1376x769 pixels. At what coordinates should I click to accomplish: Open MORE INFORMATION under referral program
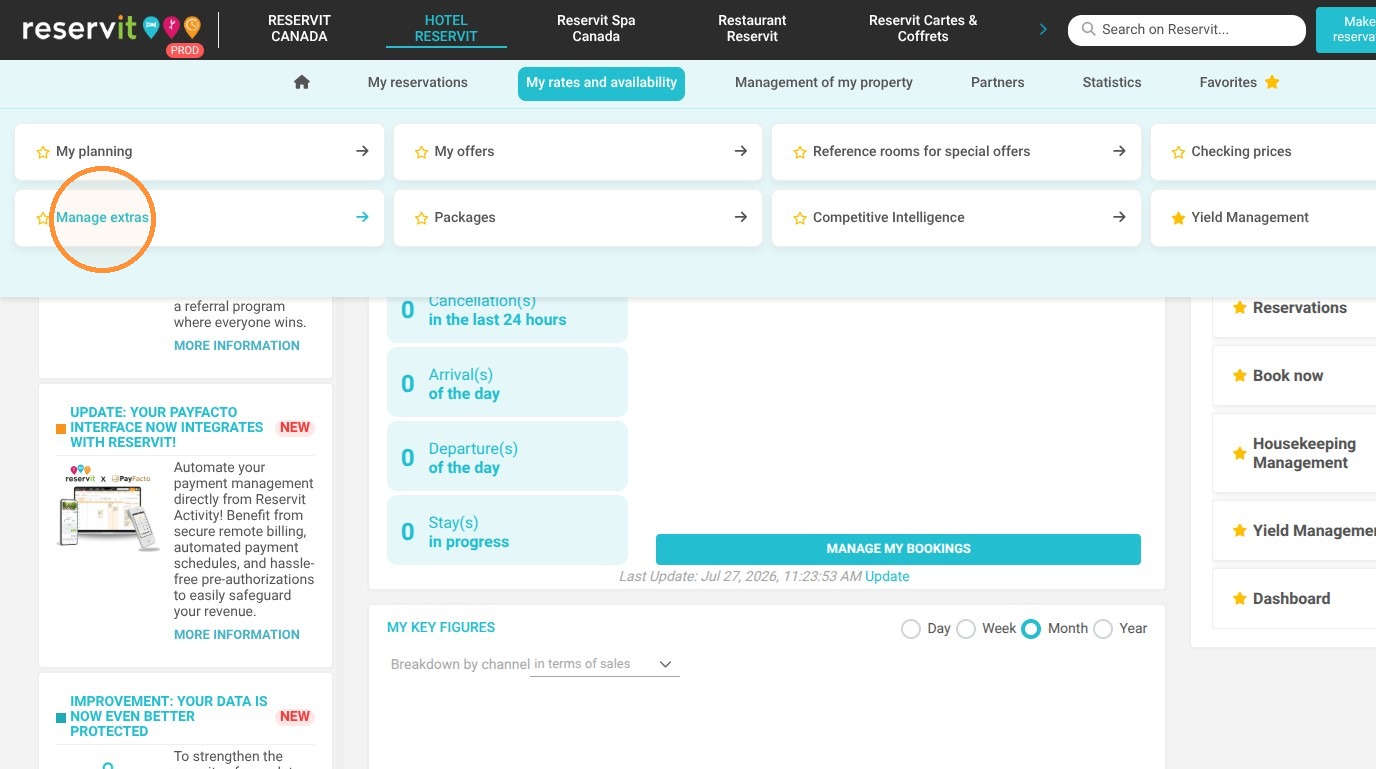pyautogui.click(x=237, y=345)
